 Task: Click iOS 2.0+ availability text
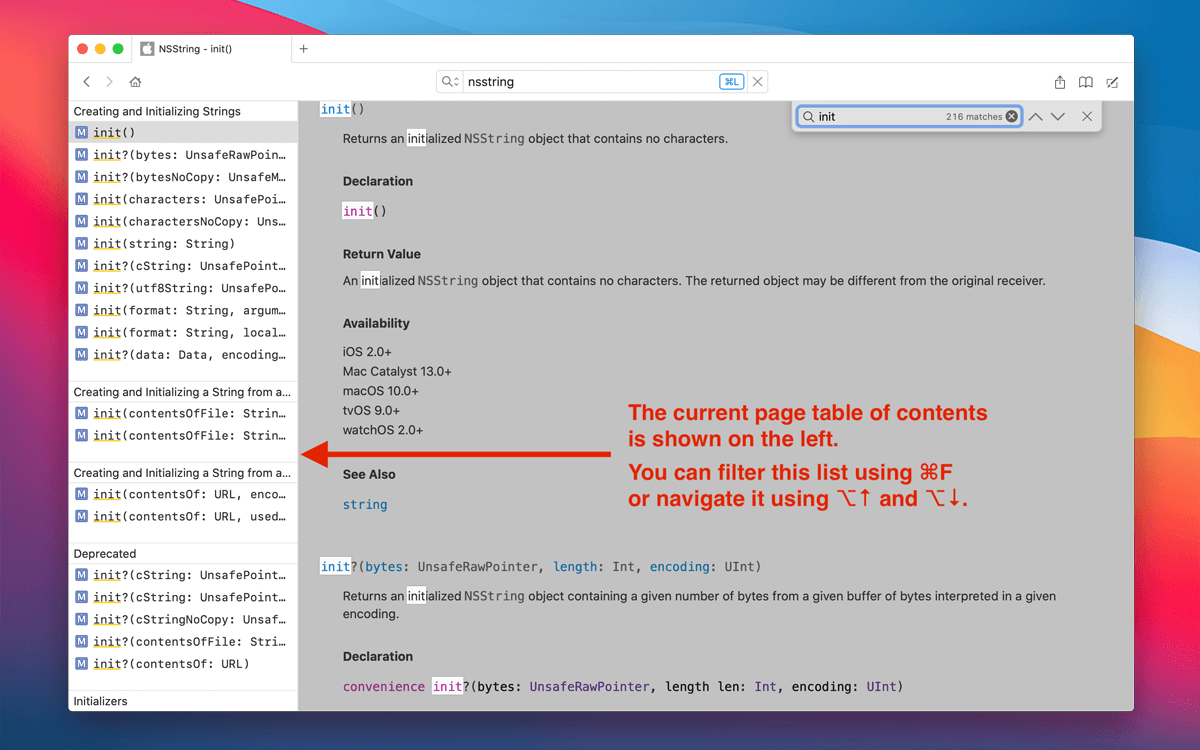click(x=367, y=352)
